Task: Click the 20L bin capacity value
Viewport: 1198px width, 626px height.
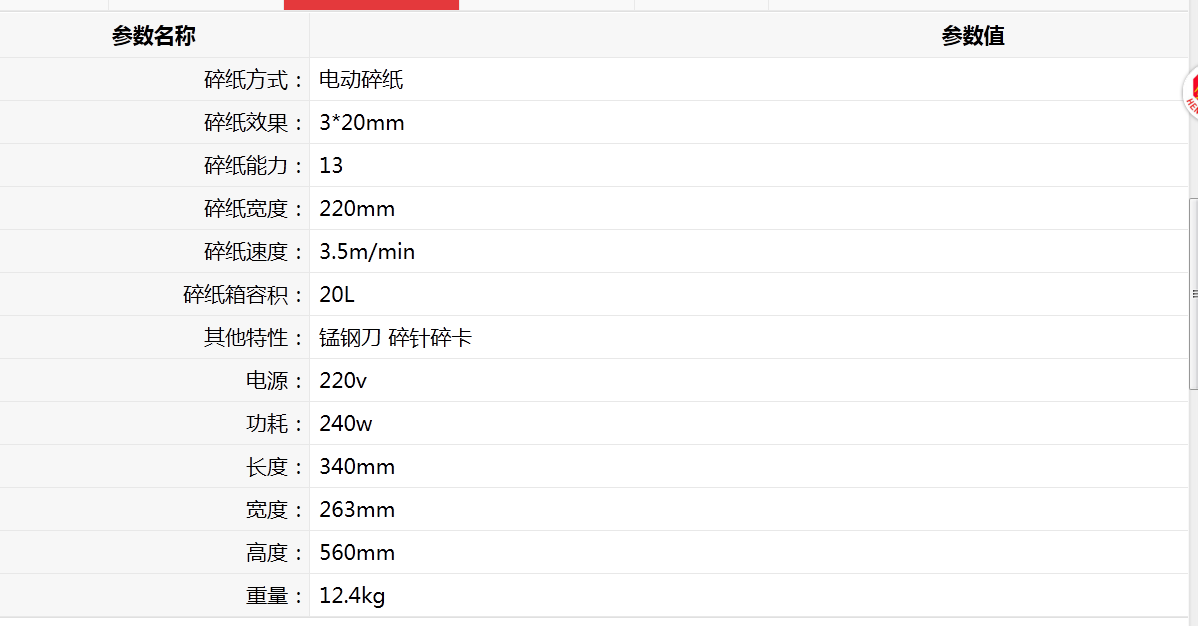Action: pos(337,295)
